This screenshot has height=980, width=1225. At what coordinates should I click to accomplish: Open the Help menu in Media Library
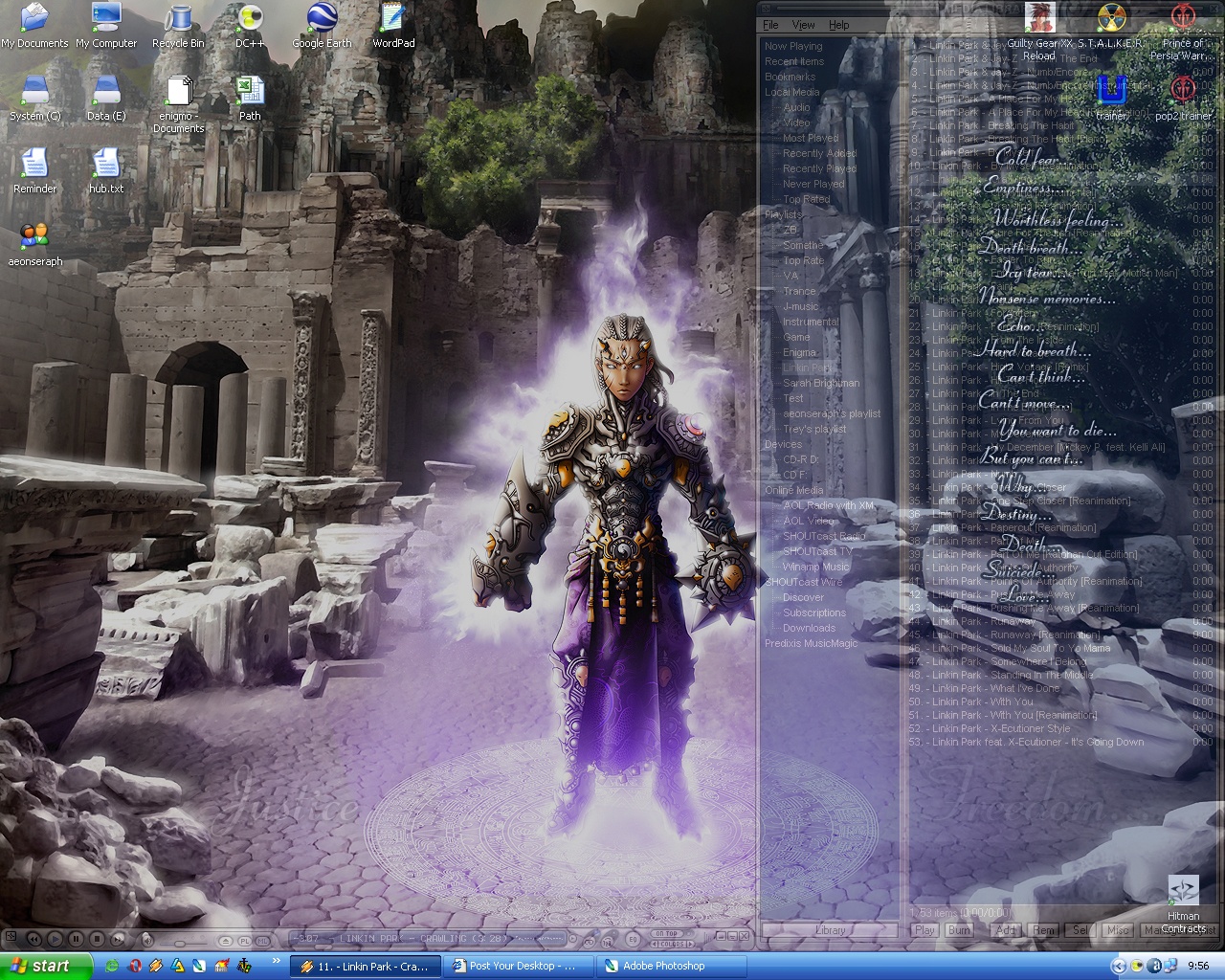click(839, 25)
